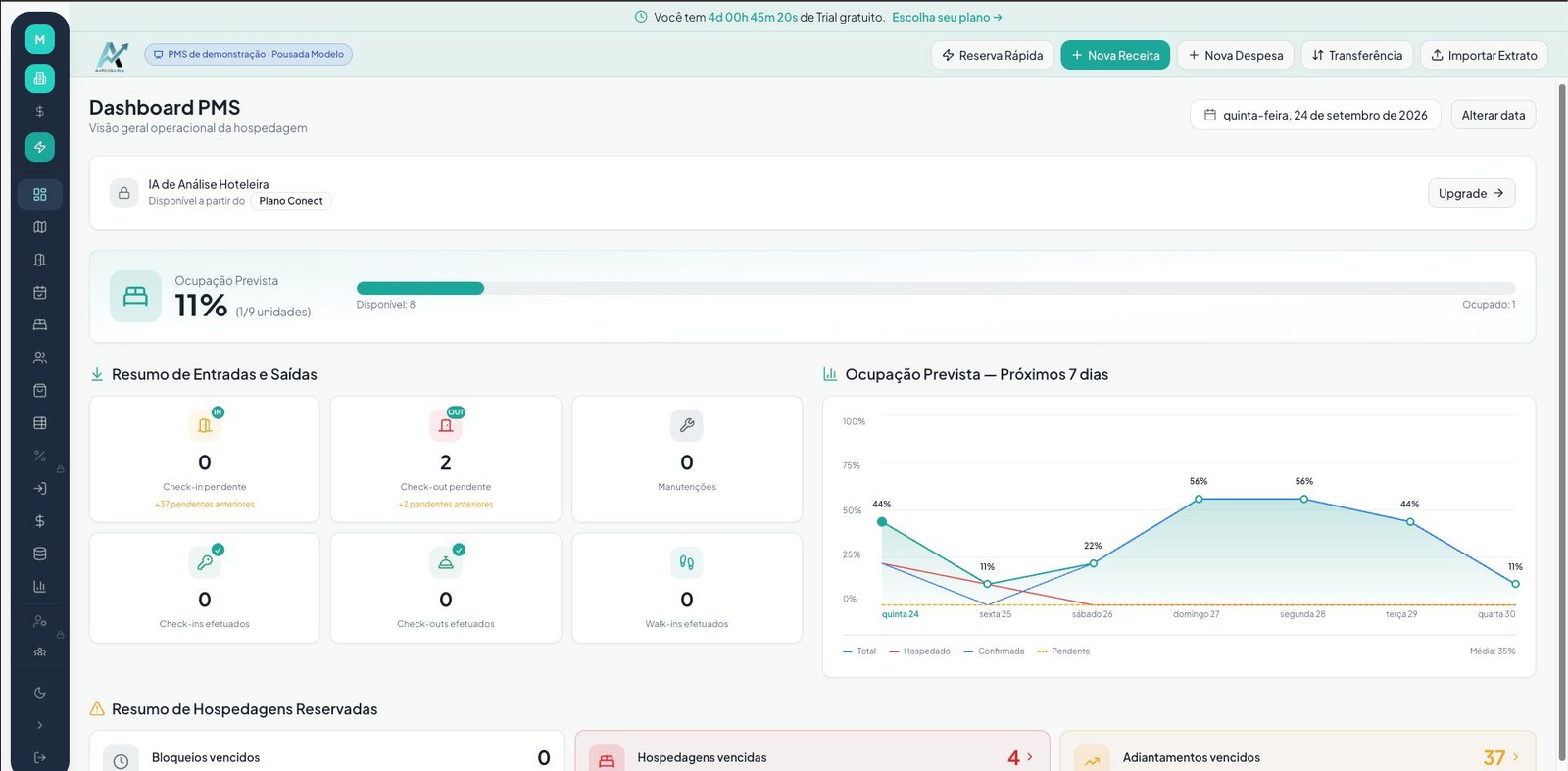The height and width of the screenshot is (771, 1568).
Task: Click the percent icon in sidebar
Action: click(40, 456)
